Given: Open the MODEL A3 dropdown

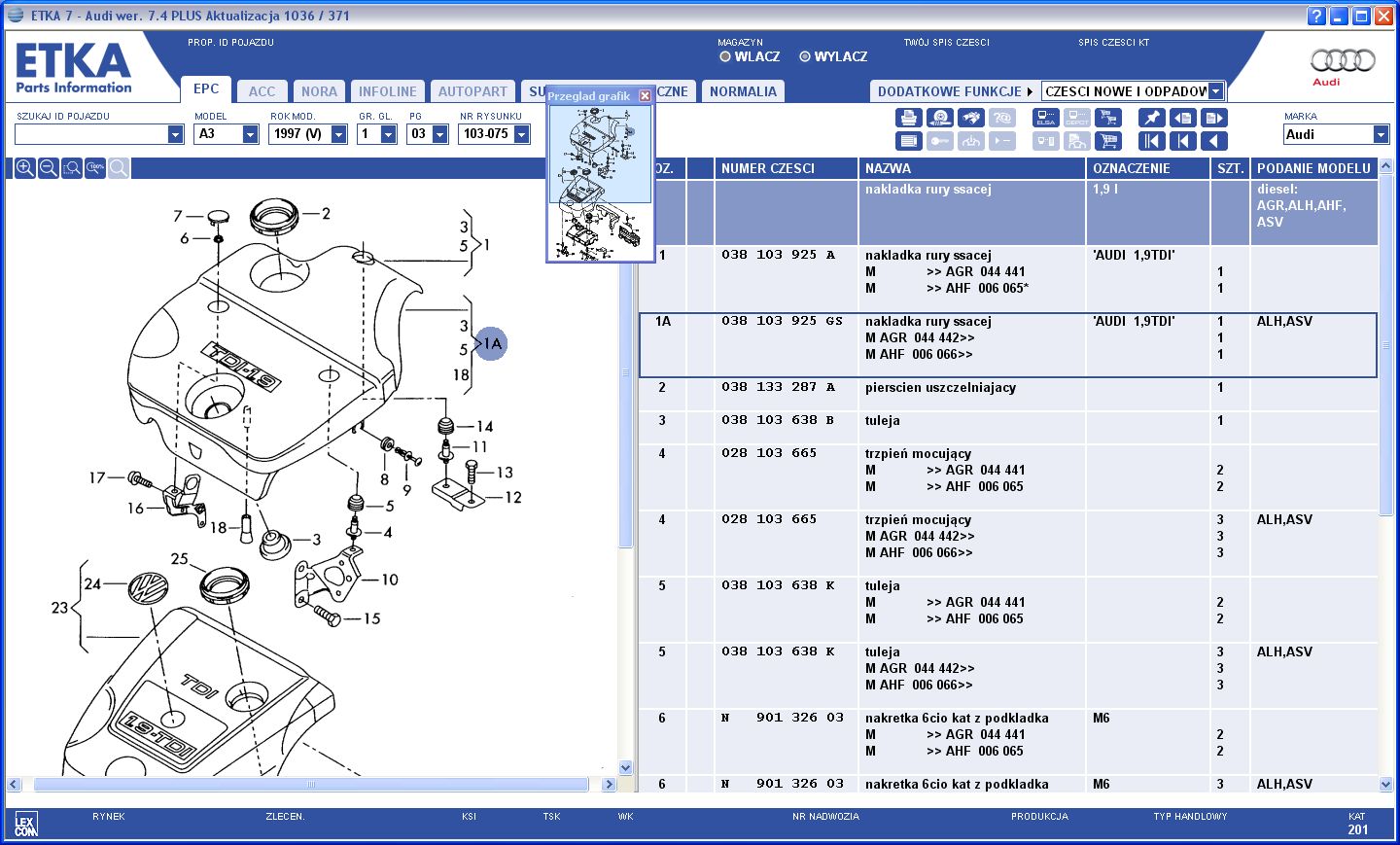Looking at the screenshot, I should pyautogui.click(x=250, y=134).
